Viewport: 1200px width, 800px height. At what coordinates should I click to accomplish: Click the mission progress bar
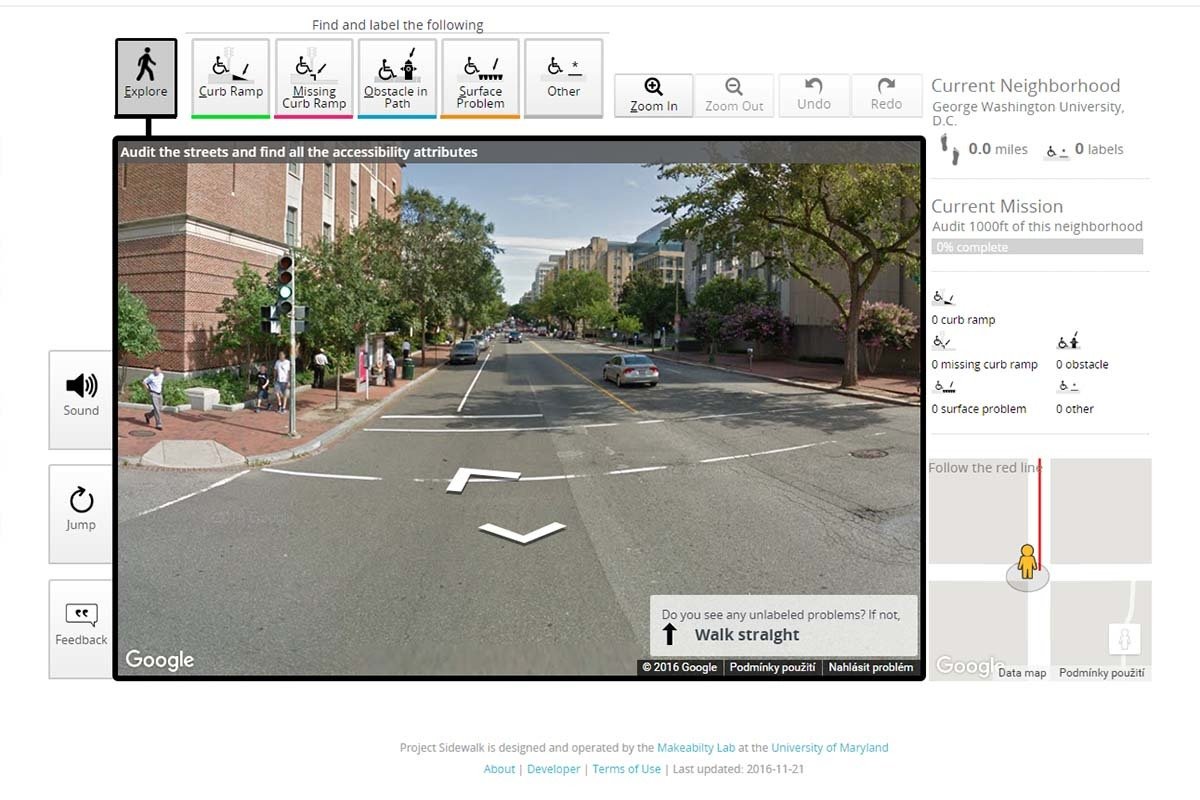point(1037,247)
